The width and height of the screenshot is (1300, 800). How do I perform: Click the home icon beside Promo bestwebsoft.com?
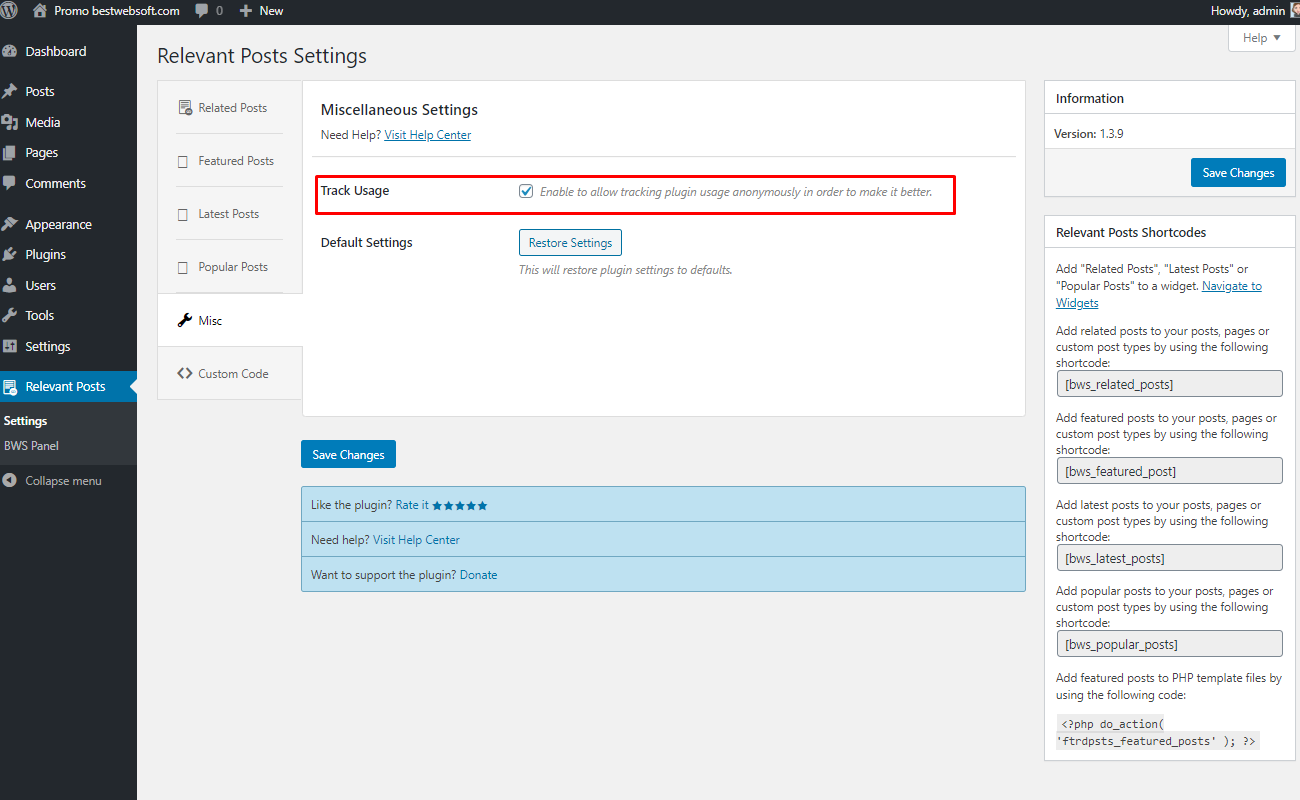point(40,11)
